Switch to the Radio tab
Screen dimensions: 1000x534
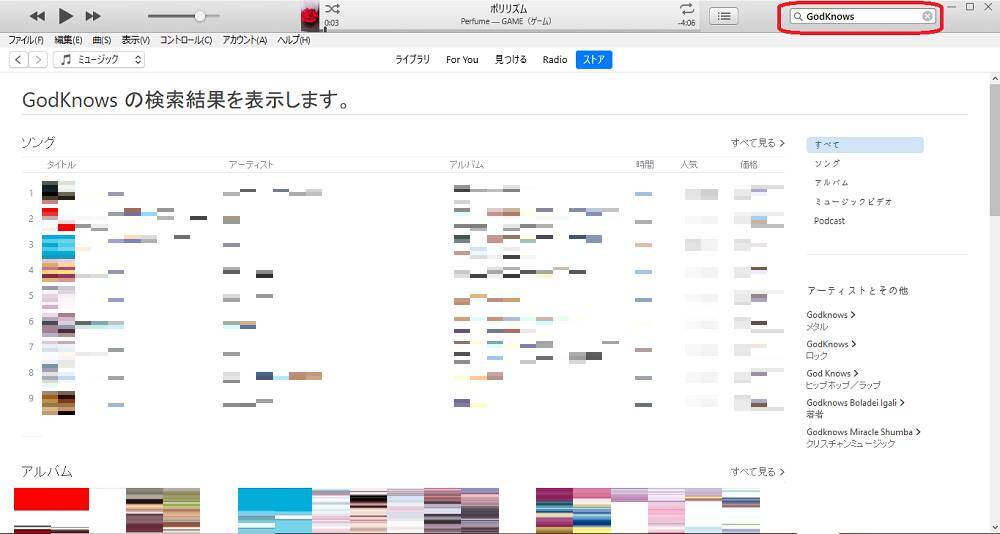[555, 60]
